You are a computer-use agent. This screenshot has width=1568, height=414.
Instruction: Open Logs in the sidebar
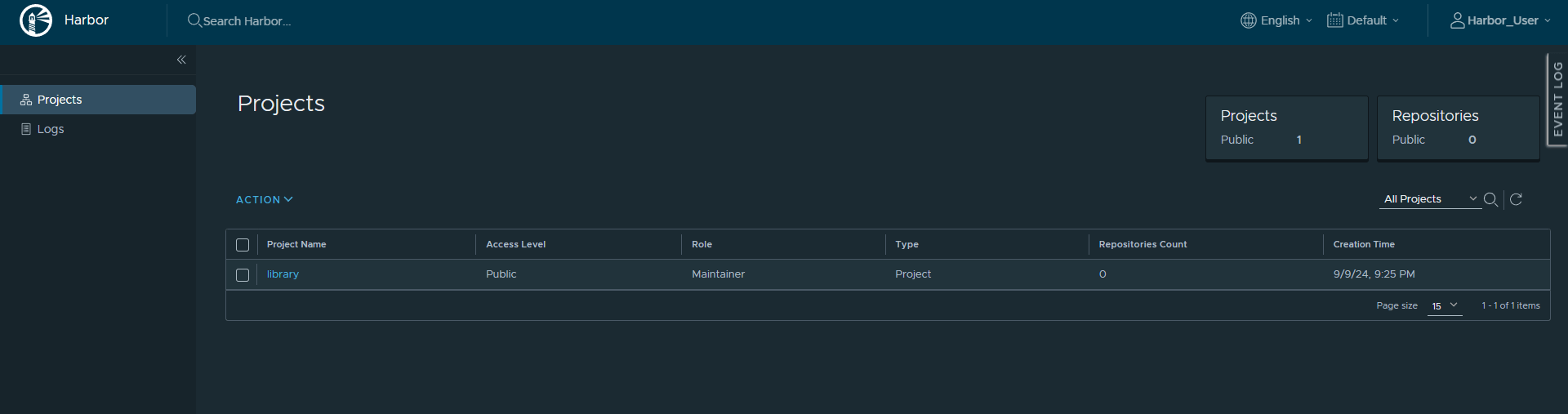click(98, 129)
